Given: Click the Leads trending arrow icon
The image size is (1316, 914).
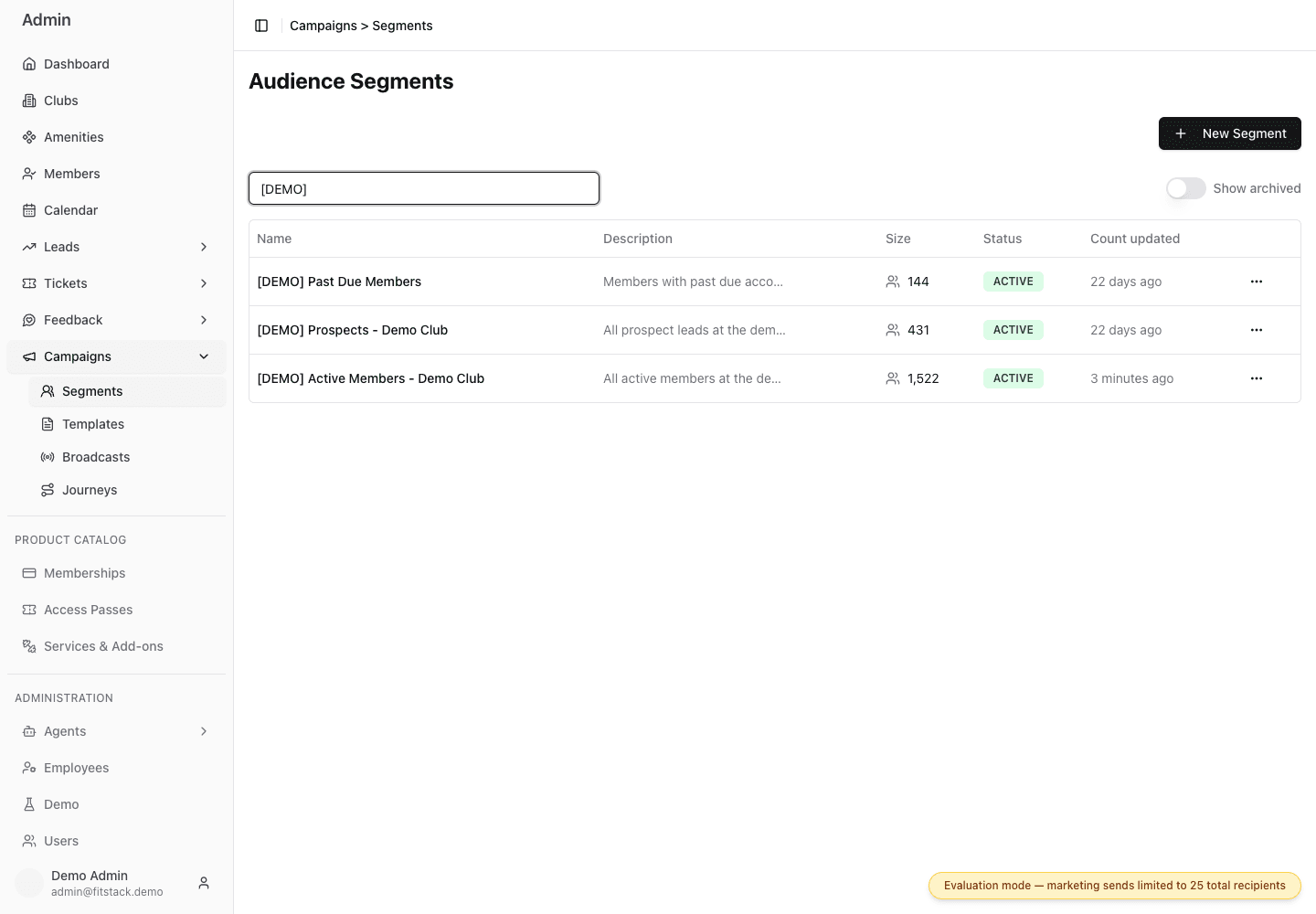Looking at the screenshot, I should click(29, 247).
